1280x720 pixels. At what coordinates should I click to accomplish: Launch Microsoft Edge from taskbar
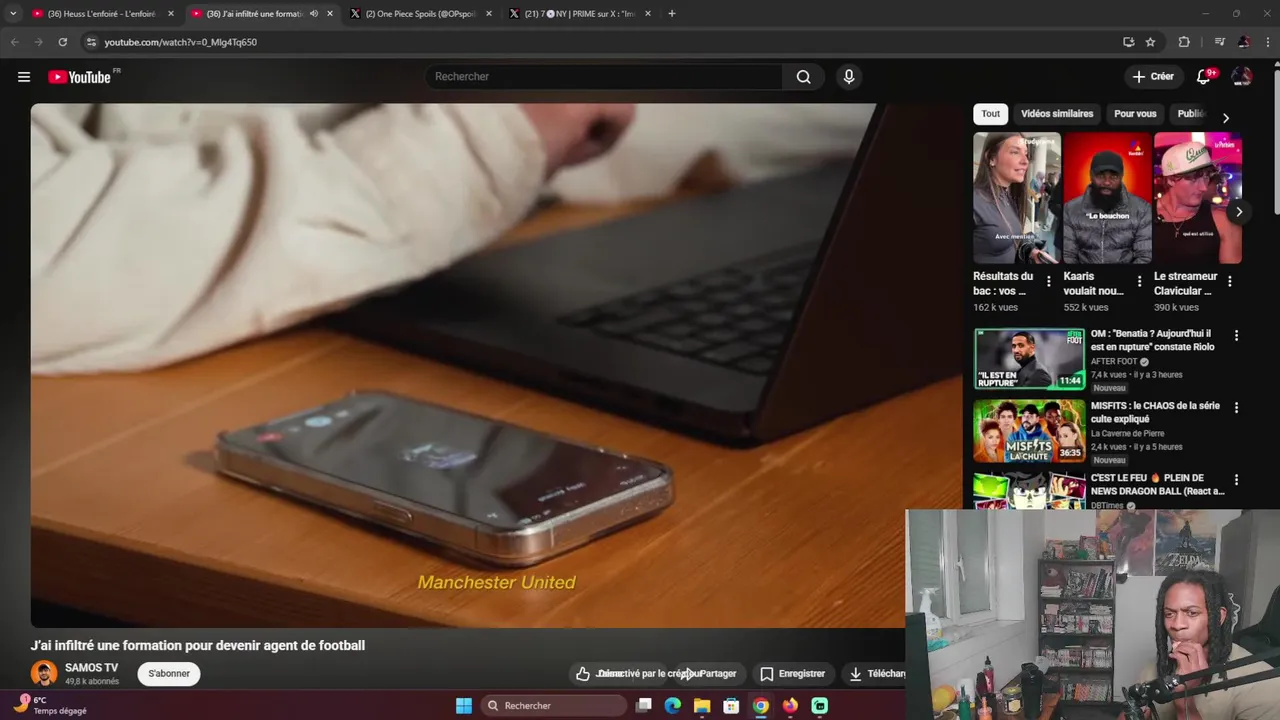(x=673, y=706)
